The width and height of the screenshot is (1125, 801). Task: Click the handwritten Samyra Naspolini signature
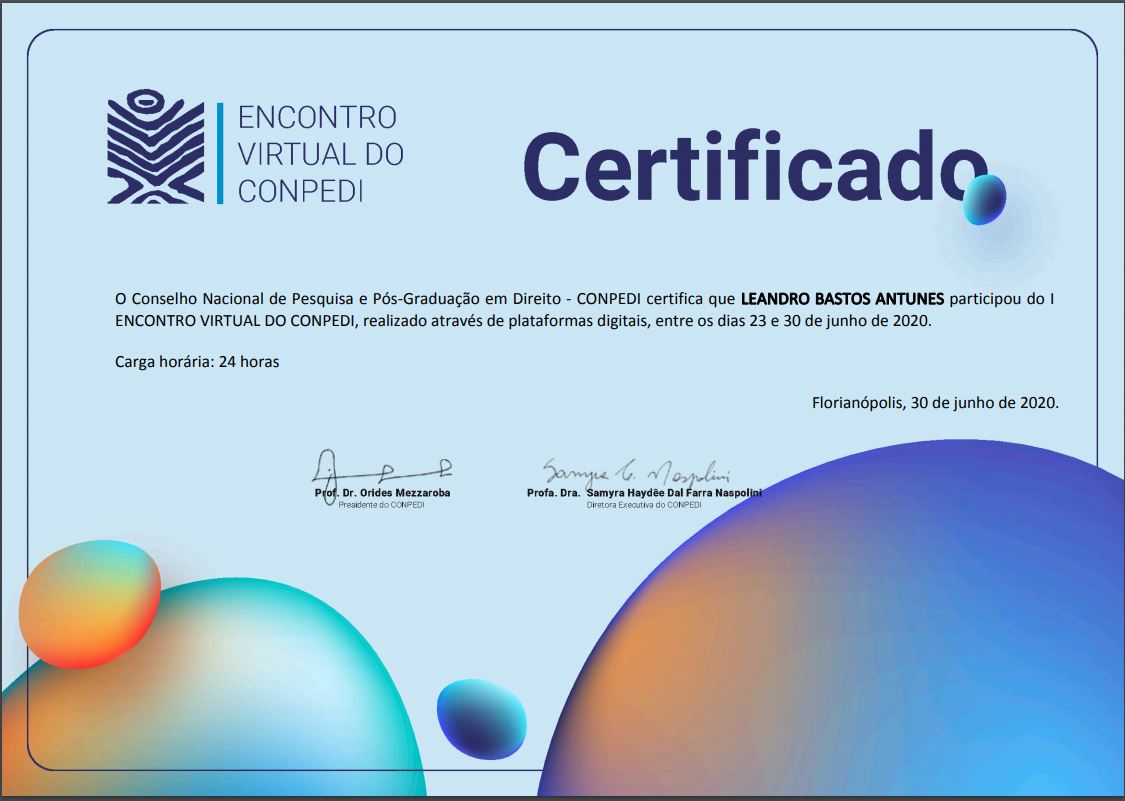[636, 473]
